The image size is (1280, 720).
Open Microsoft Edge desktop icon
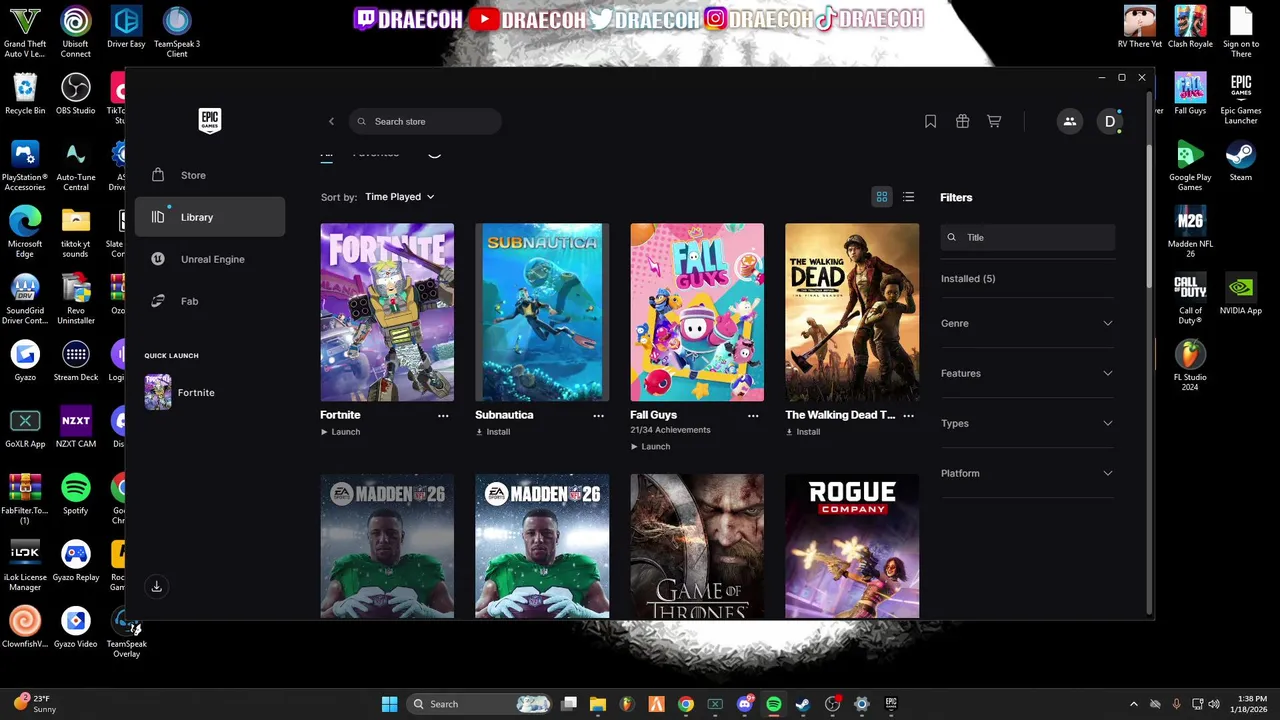point(25,232)
